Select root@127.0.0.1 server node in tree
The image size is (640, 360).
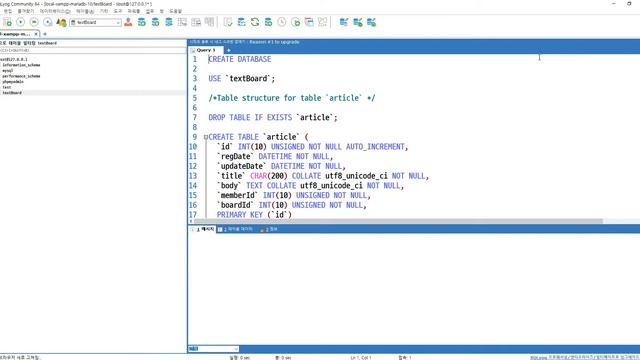(x=14, y=59)
